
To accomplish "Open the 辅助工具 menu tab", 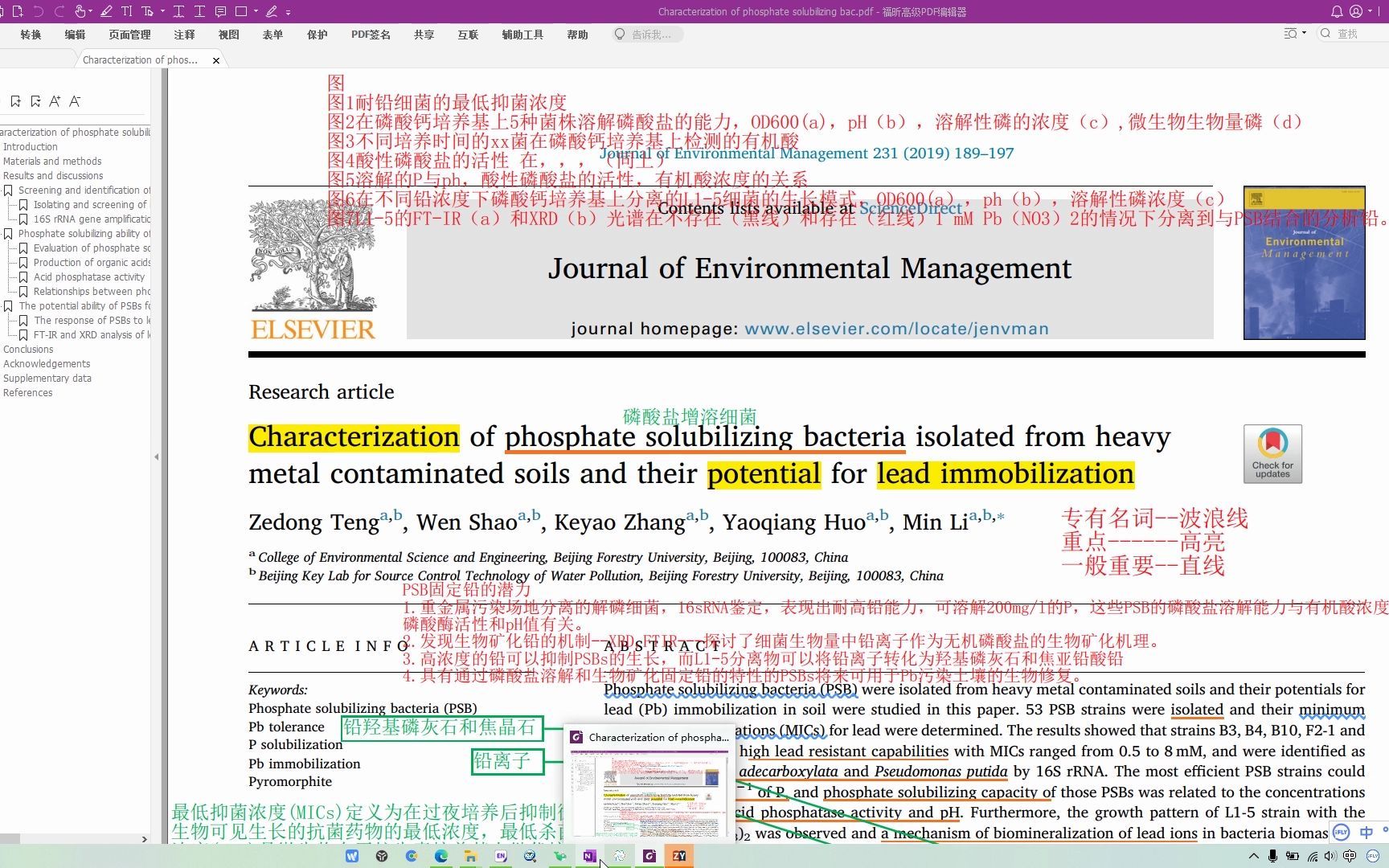I will tap(522, 35).
